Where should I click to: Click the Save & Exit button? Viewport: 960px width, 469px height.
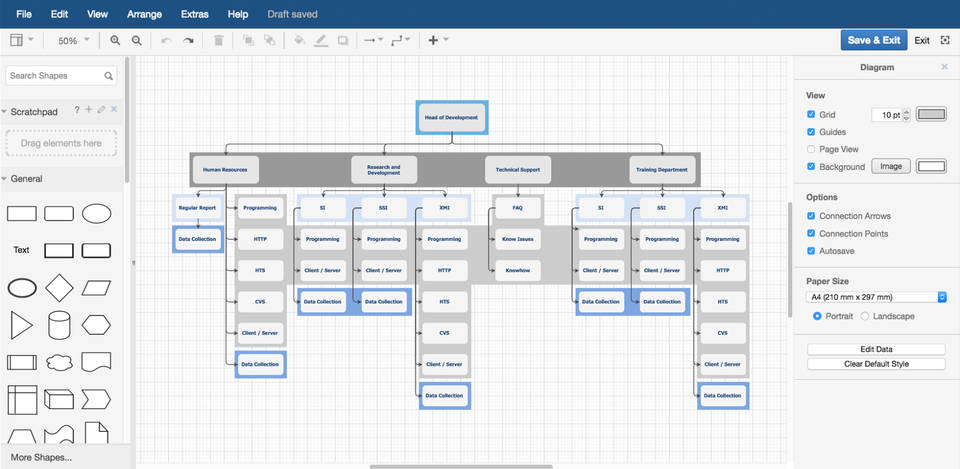[x=873, y=40]
